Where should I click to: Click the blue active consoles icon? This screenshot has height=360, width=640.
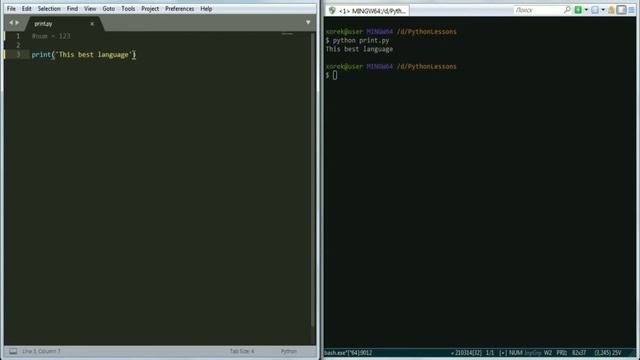point(595,10)
